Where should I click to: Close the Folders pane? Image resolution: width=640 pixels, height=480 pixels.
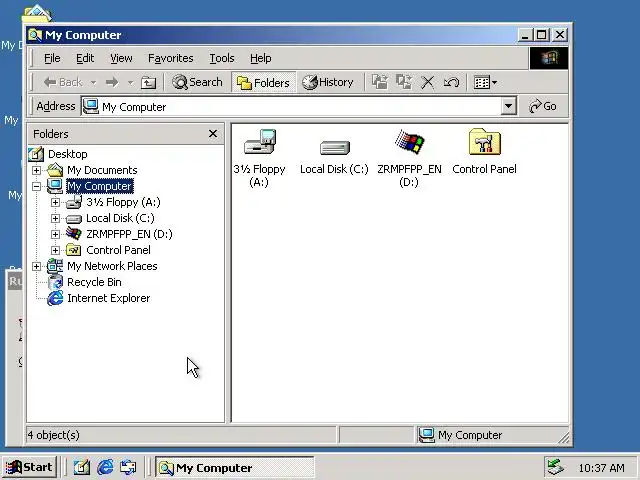pyautogui.click(x=213, y=133)
